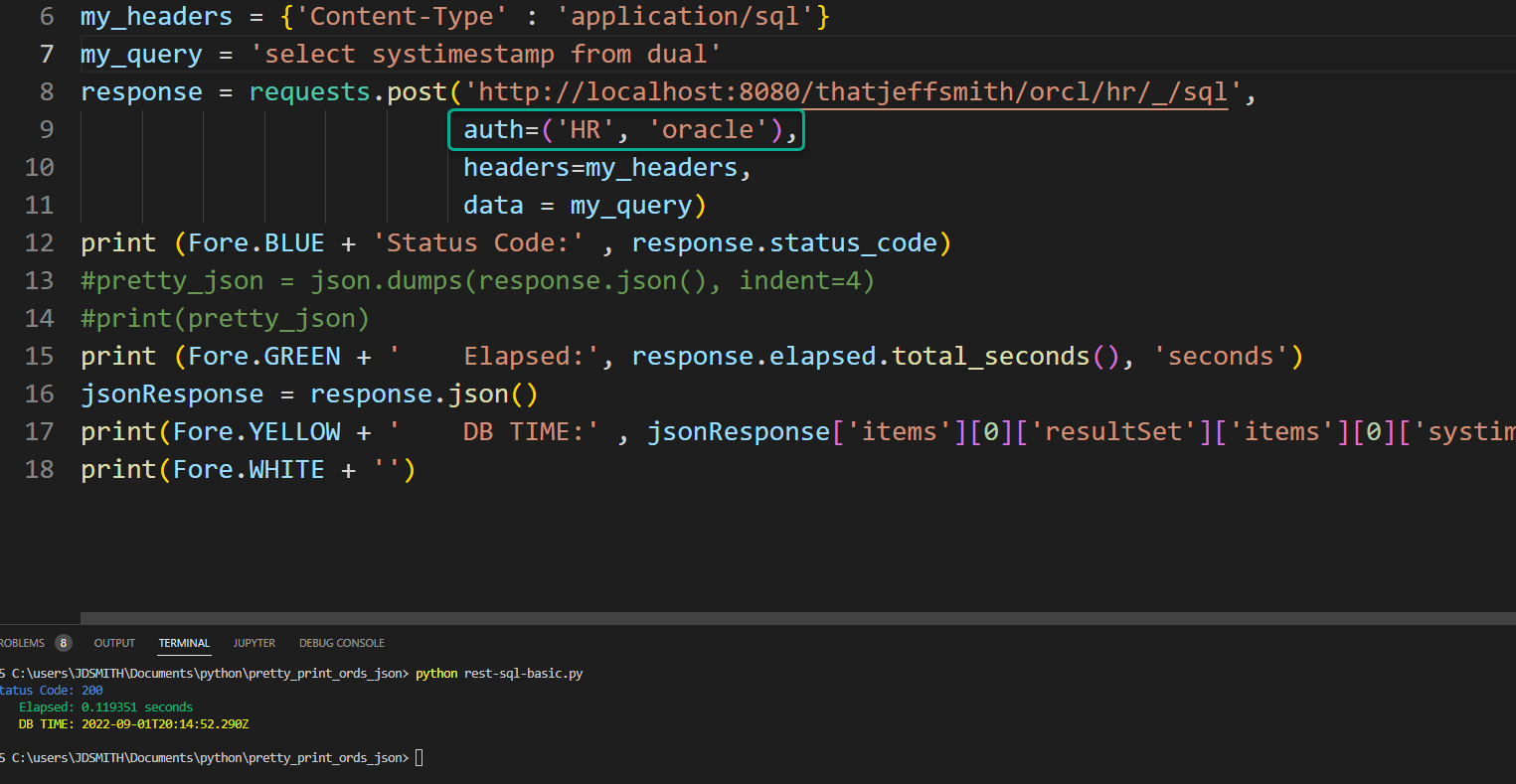Image resolution: width=1516 pixels, height=784 pixels.
Task: Click the terminal prompt cursor
Action: click(420, 758)
